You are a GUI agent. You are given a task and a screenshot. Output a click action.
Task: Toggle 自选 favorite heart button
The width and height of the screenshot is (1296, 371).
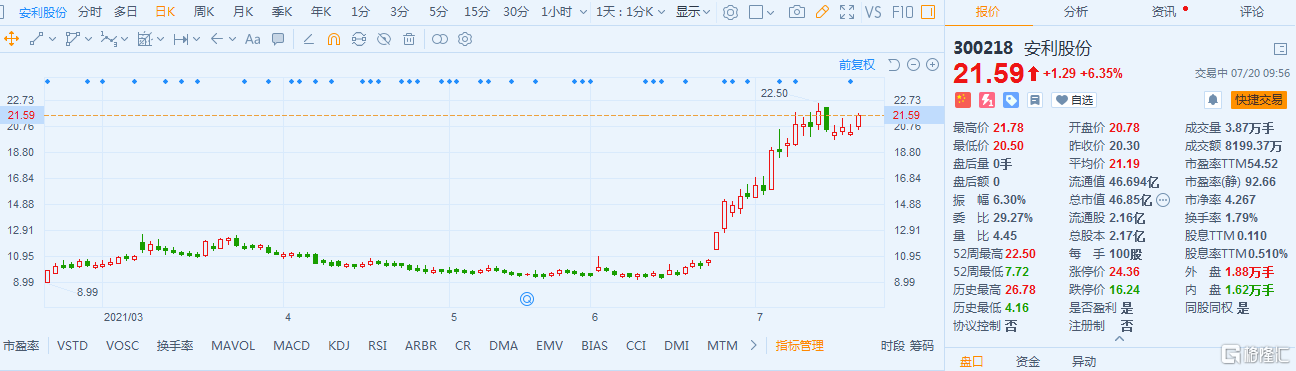[x=1074, y=100]
